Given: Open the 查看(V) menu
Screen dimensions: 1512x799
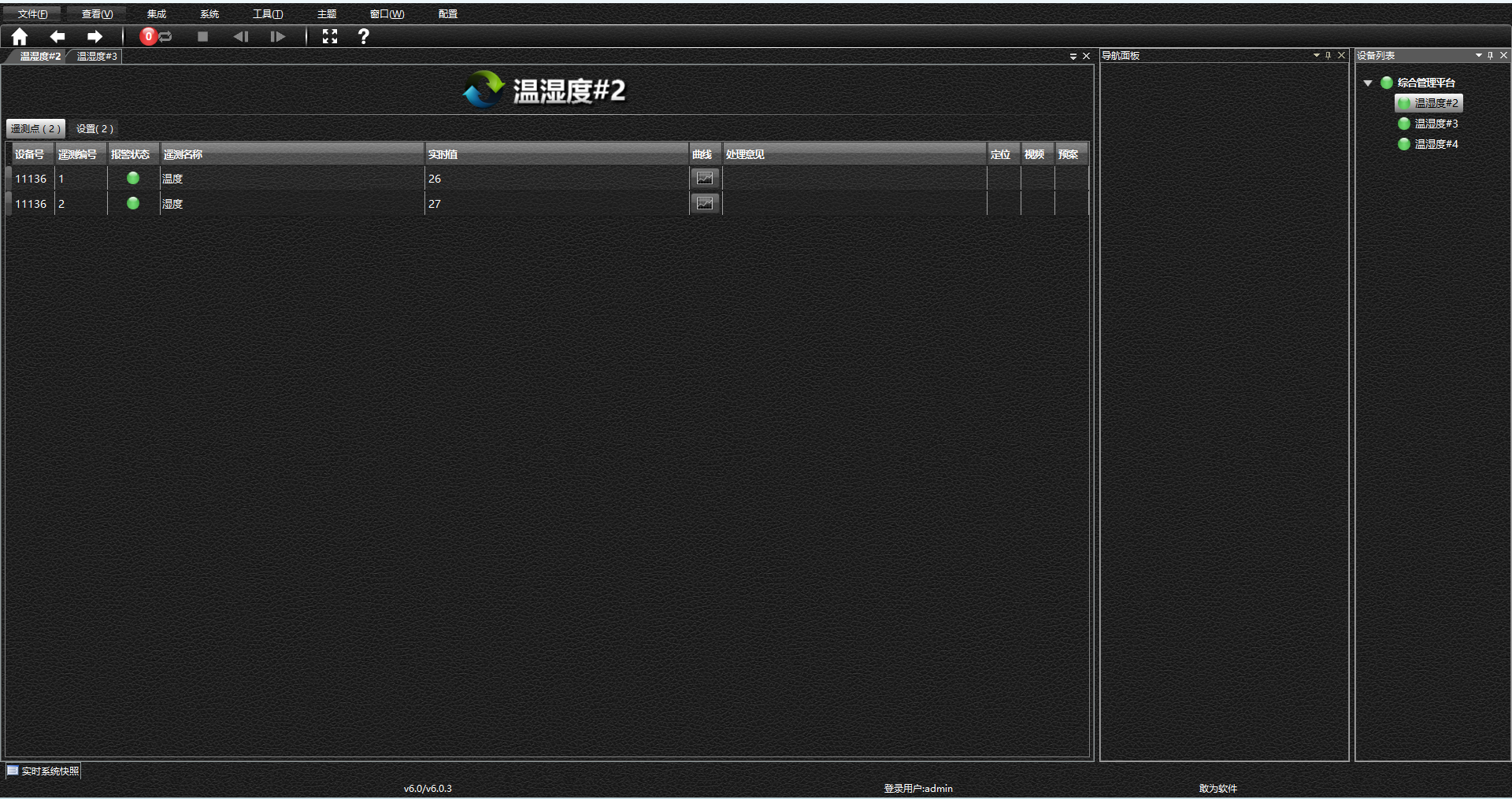Looking at the screenshot, I should pos(98,14).
